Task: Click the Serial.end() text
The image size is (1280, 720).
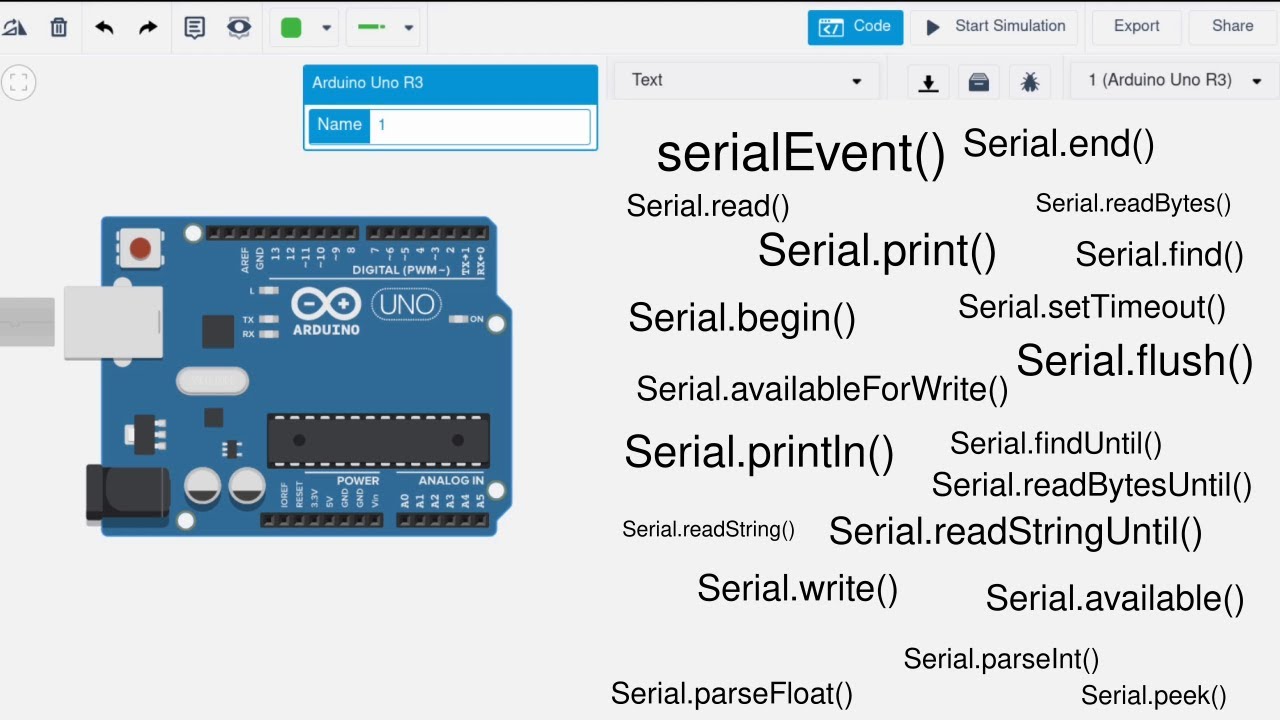Action: tap(1059, 143)
